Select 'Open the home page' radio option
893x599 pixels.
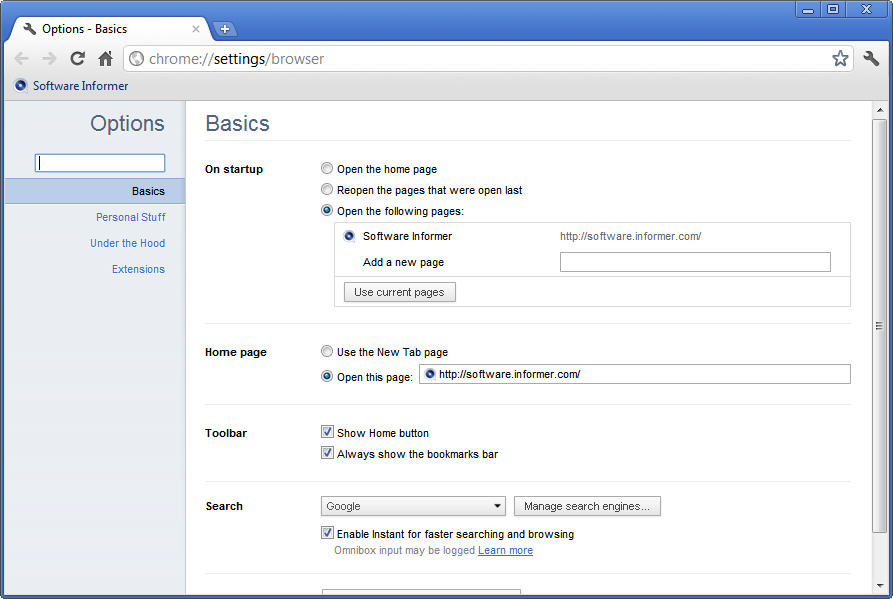(326, 169)
